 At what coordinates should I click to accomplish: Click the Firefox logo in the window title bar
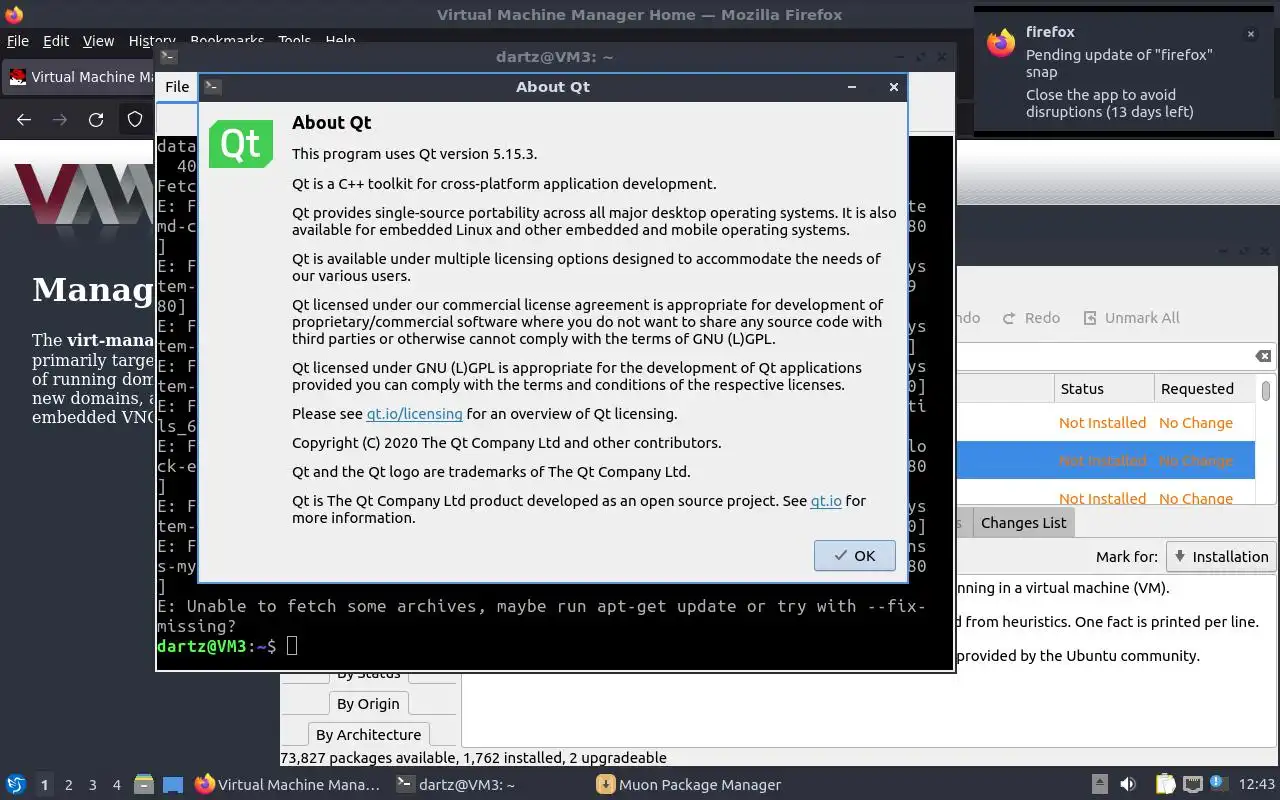(x=14, y=15)
